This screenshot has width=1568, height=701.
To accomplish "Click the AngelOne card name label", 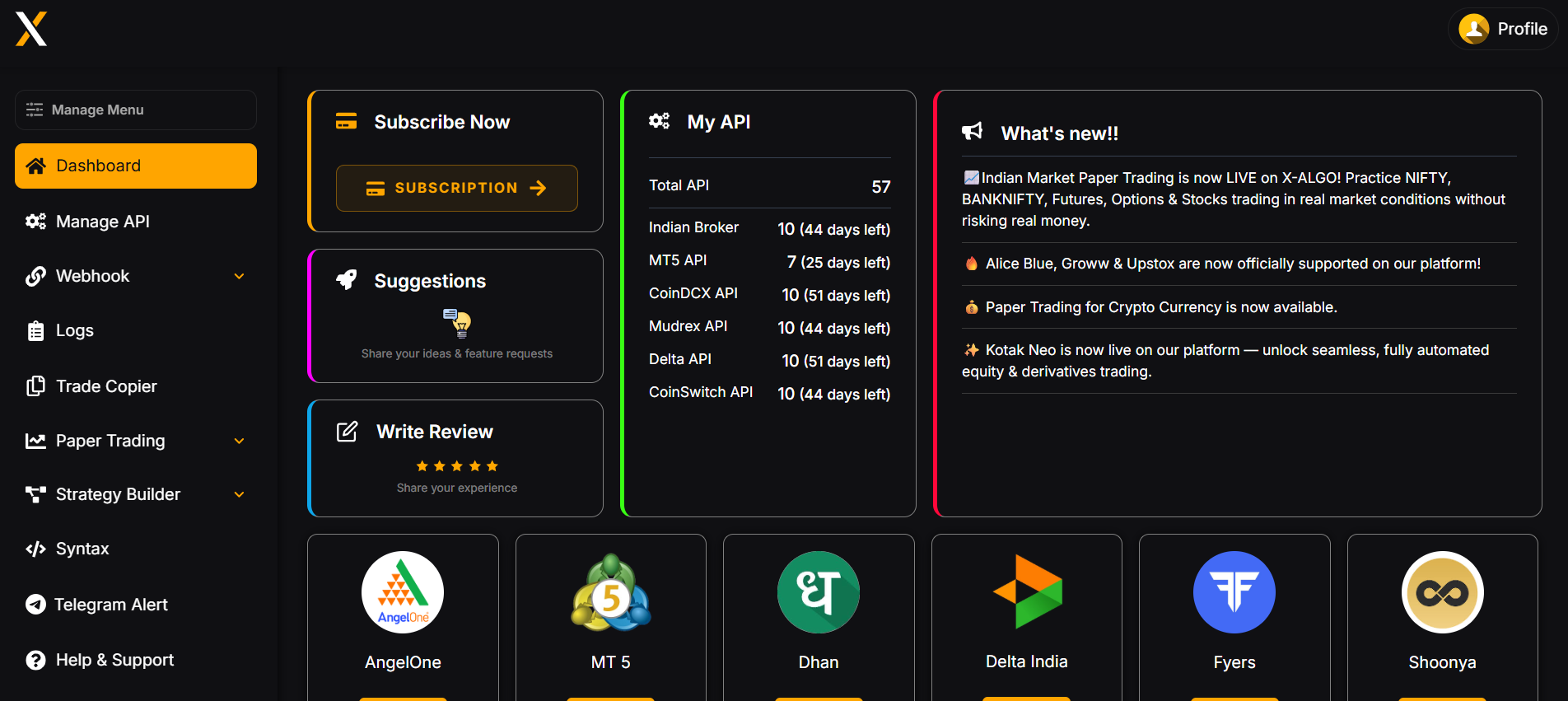I will (x=403, y=662).
